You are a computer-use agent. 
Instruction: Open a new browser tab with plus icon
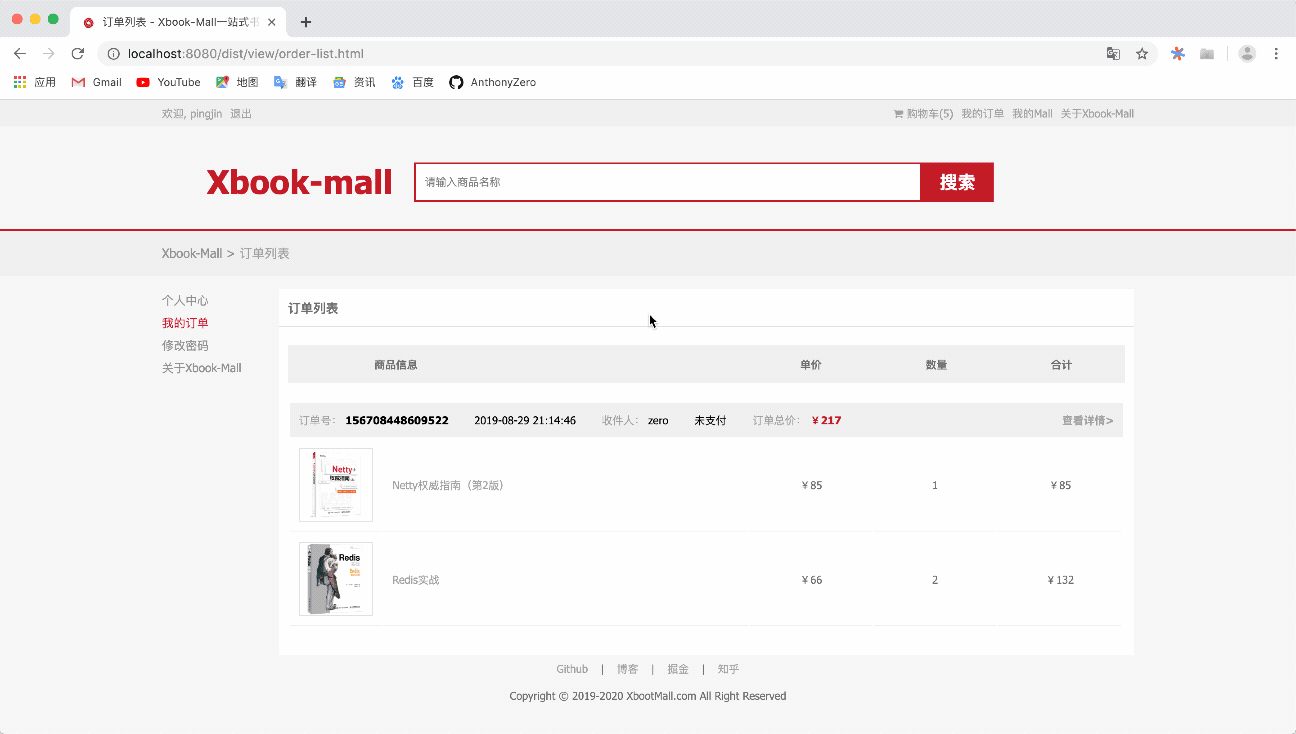pyautogui.click(x=306, y=22)
